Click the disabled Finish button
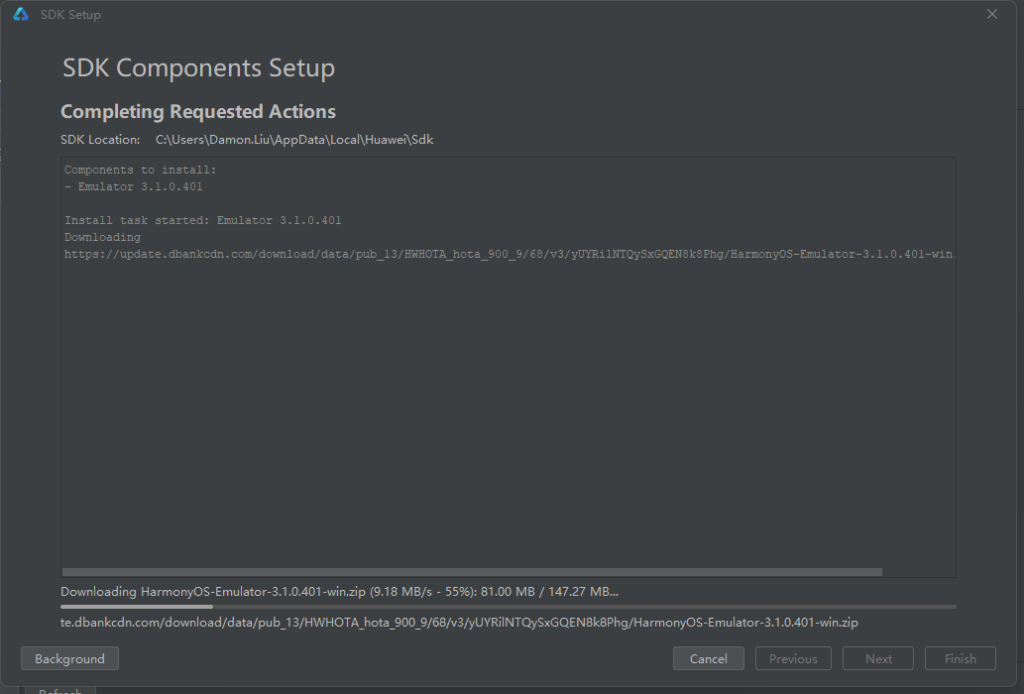The image size is (1024, 694). [x=960, y=659]
